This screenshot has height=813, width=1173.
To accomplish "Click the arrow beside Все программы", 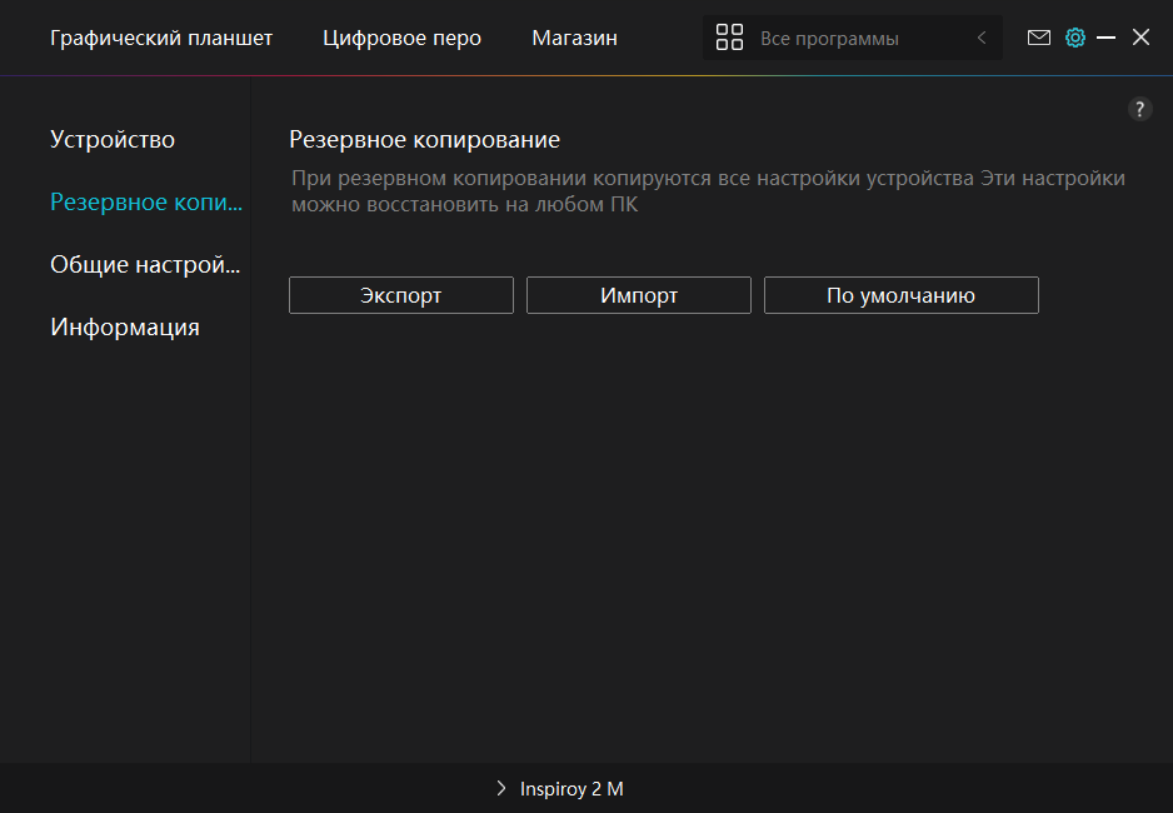I will pos(981,38).
